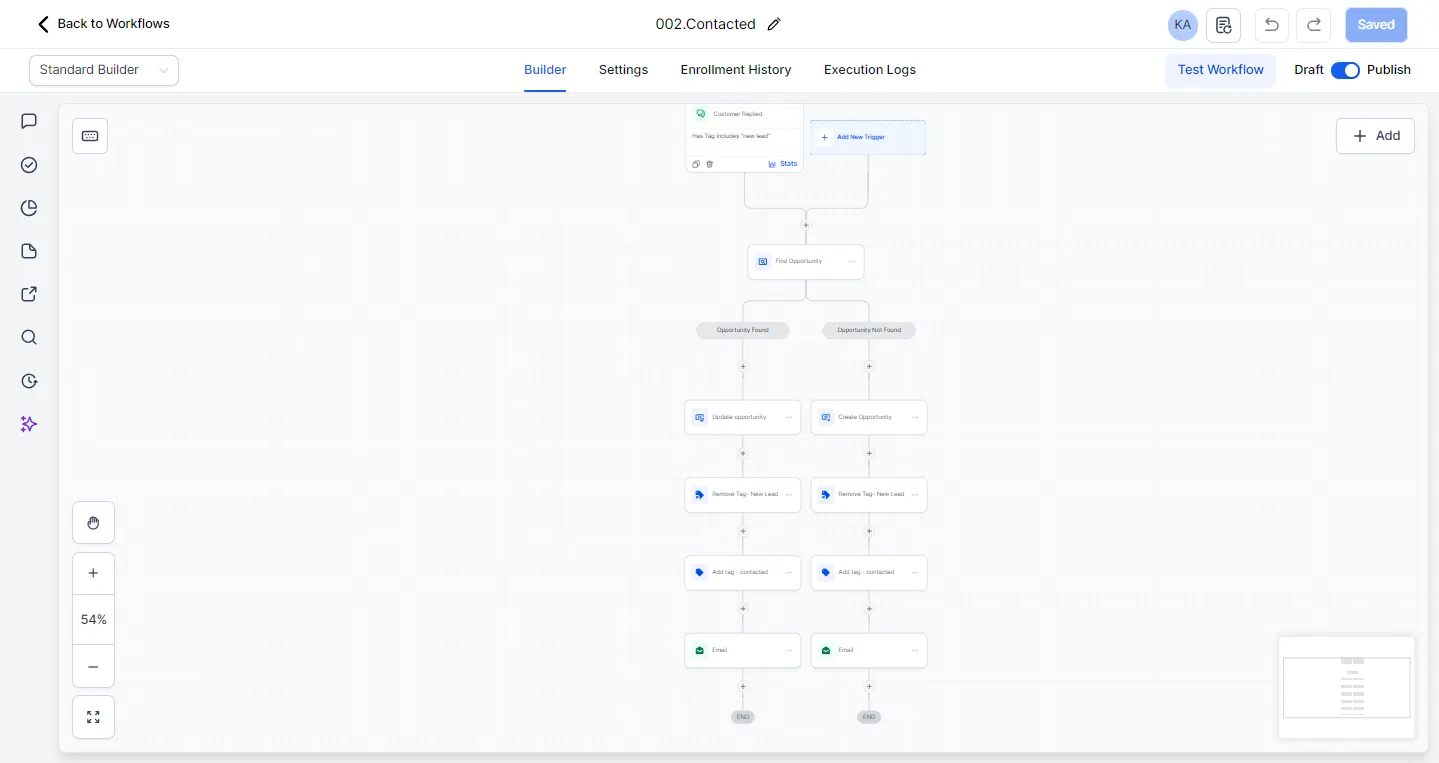Click the history clock icon in the sidebar
1439x763 pixels.
(x=29, y=381)
